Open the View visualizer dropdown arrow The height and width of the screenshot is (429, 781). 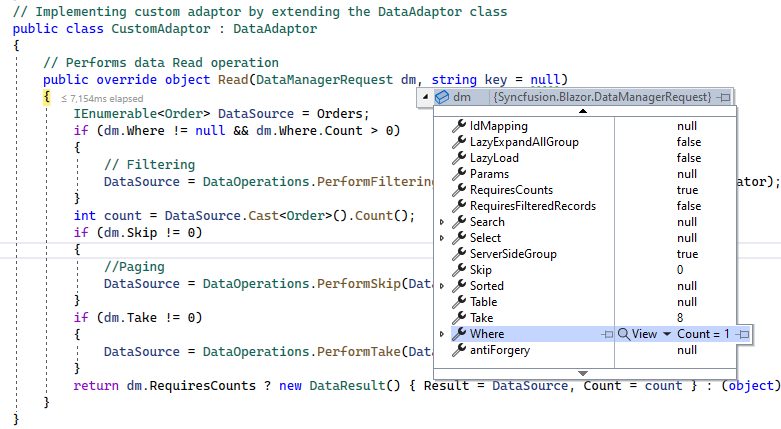point(666,334)
